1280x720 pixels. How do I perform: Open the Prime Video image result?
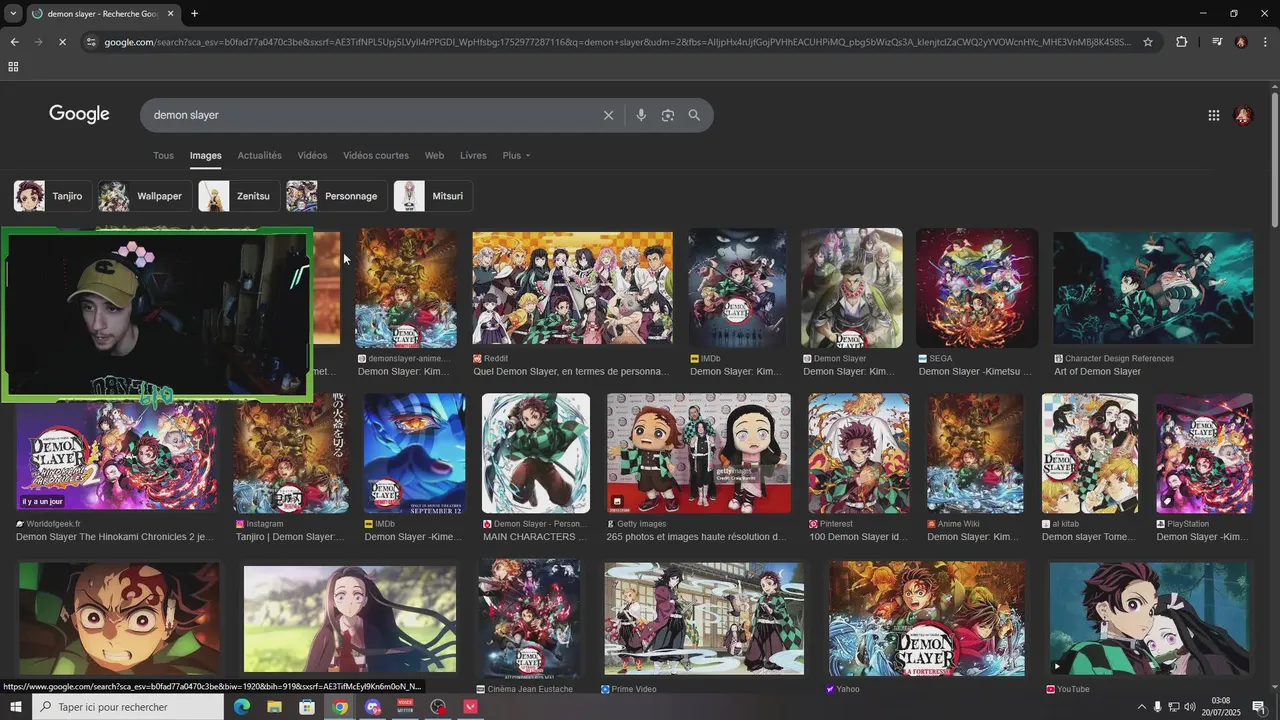coord(704,618)
